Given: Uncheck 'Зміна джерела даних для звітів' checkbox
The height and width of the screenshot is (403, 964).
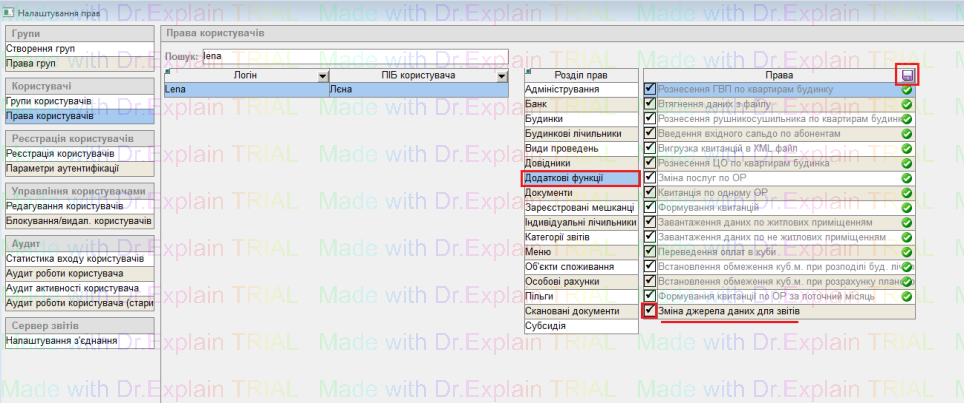Looking at the screenshot, I should coord(650,312).
